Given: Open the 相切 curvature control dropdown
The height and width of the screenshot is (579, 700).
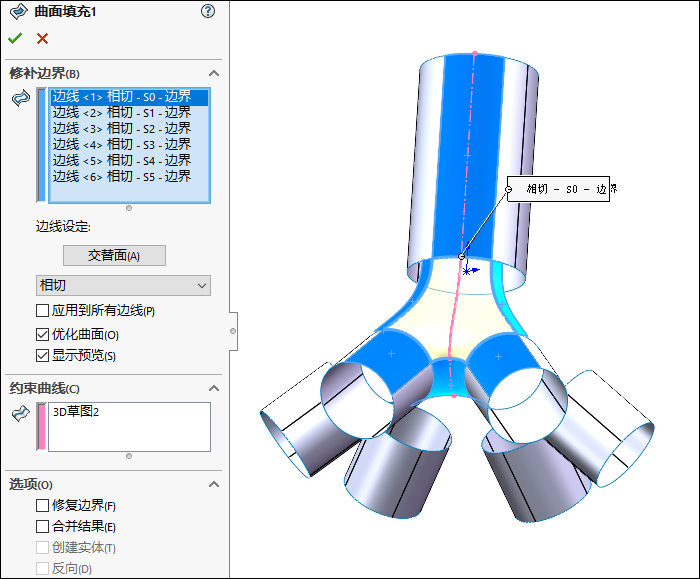Looking at the screenshot, I should (x=123, y=285).
